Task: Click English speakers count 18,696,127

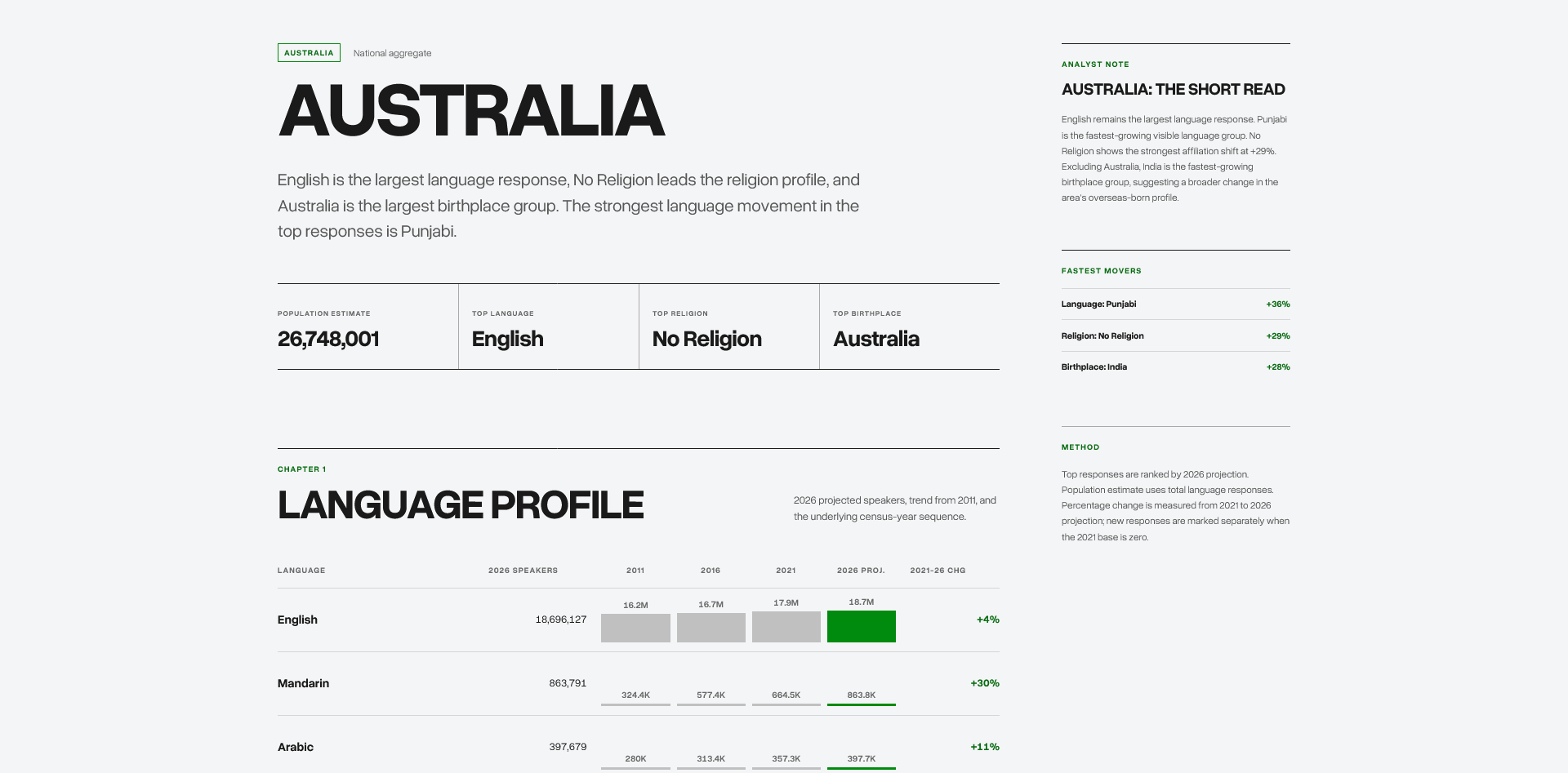Action: tap(560, 620)
